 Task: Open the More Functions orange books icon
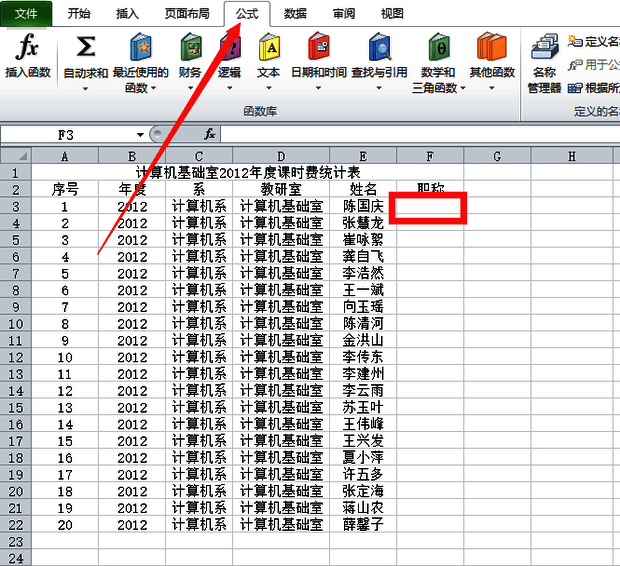[491, 47]
